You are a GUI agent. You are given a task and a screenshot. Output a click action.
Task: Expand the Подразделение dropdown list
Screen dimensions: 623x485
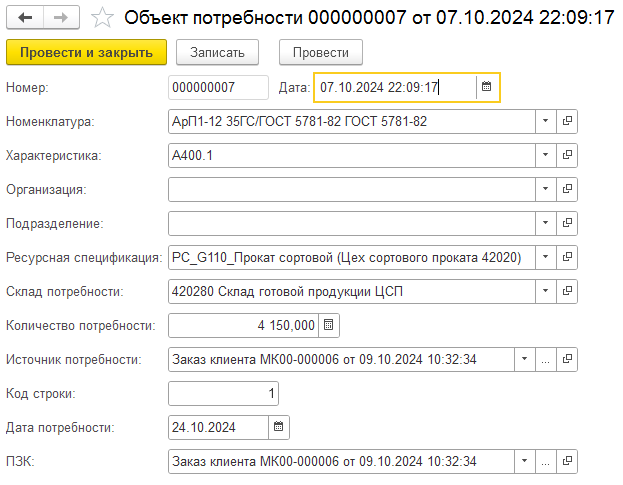pos(545,224)
